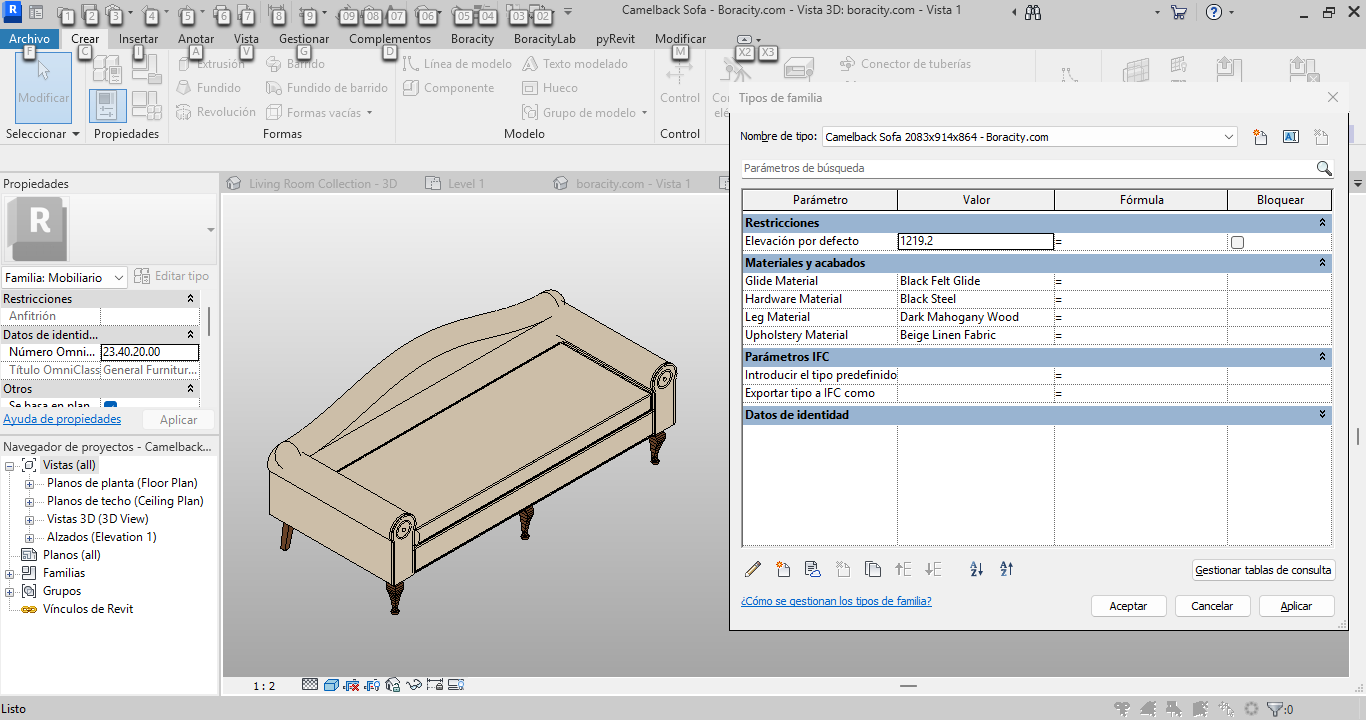1366x720 pixels.
Task: Expand Planos de planta (Floor Plan) node
Action: (29, 483)
